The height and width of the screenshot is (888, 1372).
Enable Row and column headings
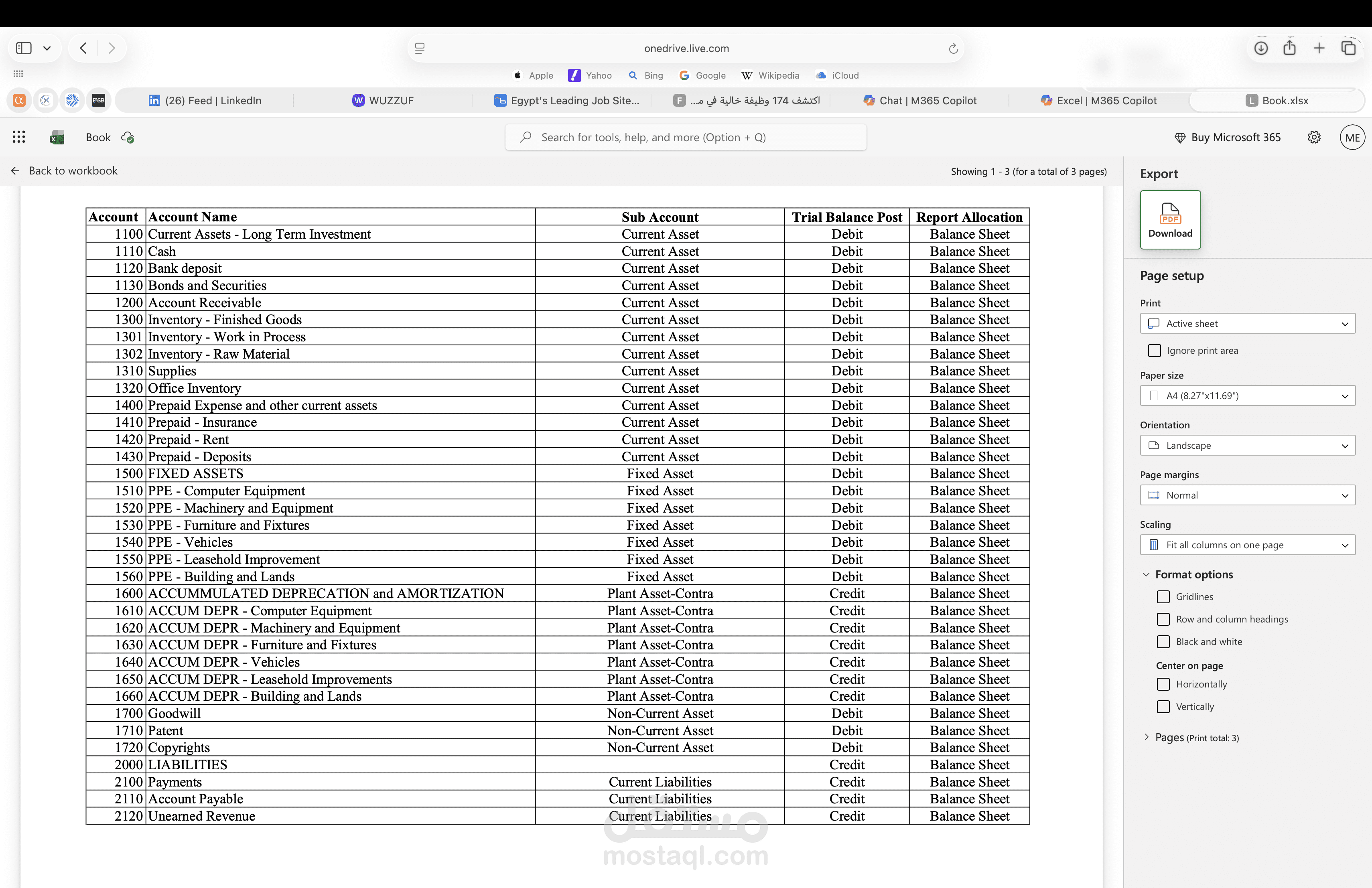point(1163,619)
